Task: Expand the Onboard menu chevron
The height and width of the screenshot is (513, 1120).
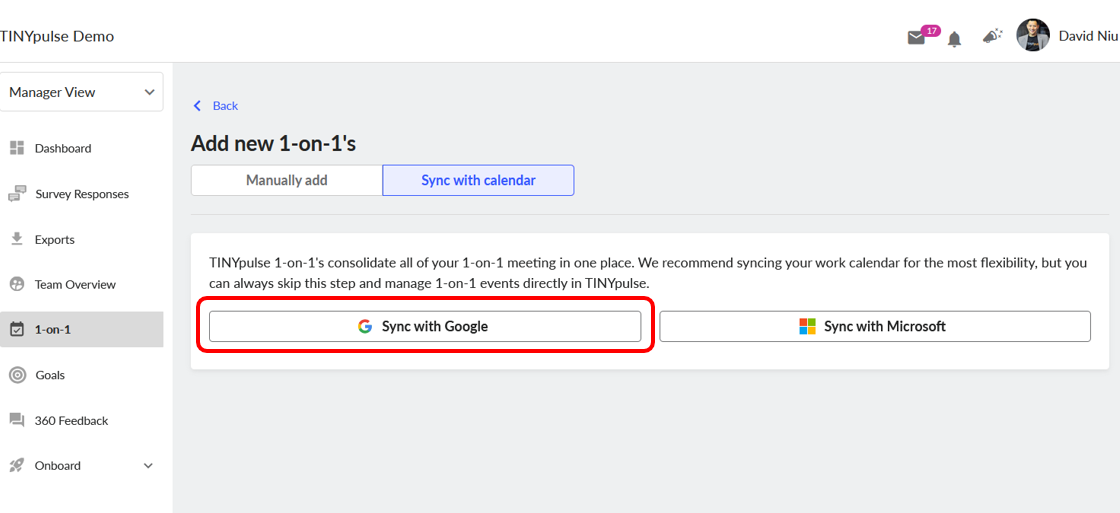Action: tap(149, 466)
